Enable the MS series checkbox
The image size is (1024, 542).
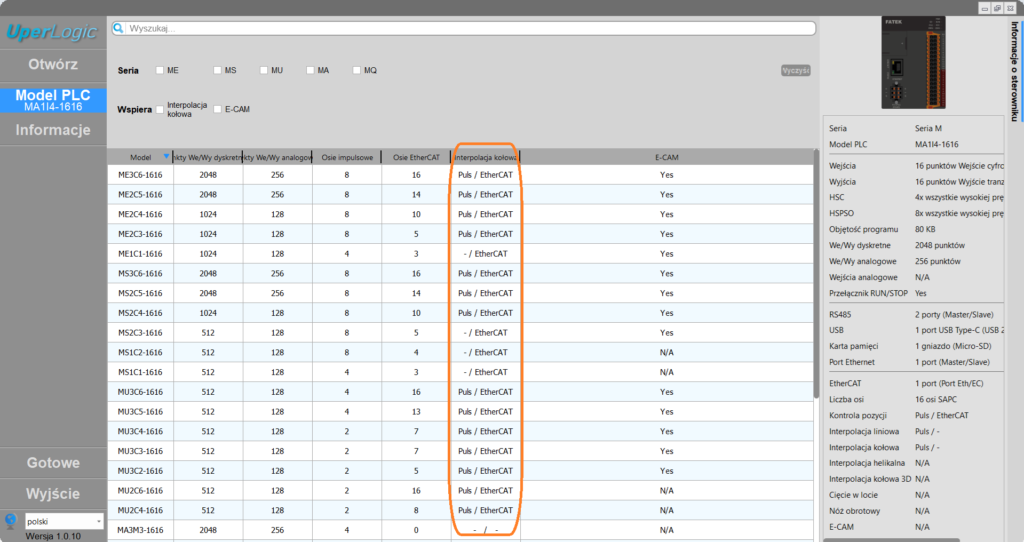217,71
